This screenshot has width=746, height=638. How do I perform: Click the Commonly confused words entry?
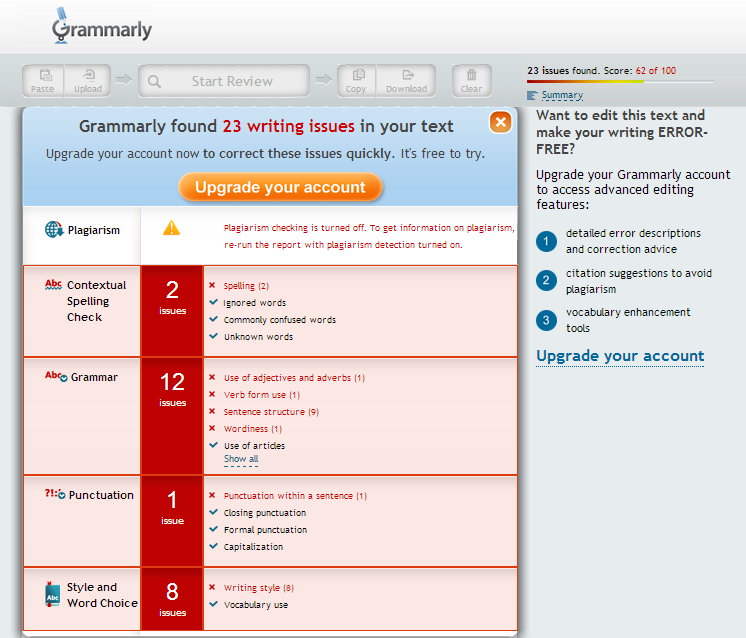click(x=280, y=320)
